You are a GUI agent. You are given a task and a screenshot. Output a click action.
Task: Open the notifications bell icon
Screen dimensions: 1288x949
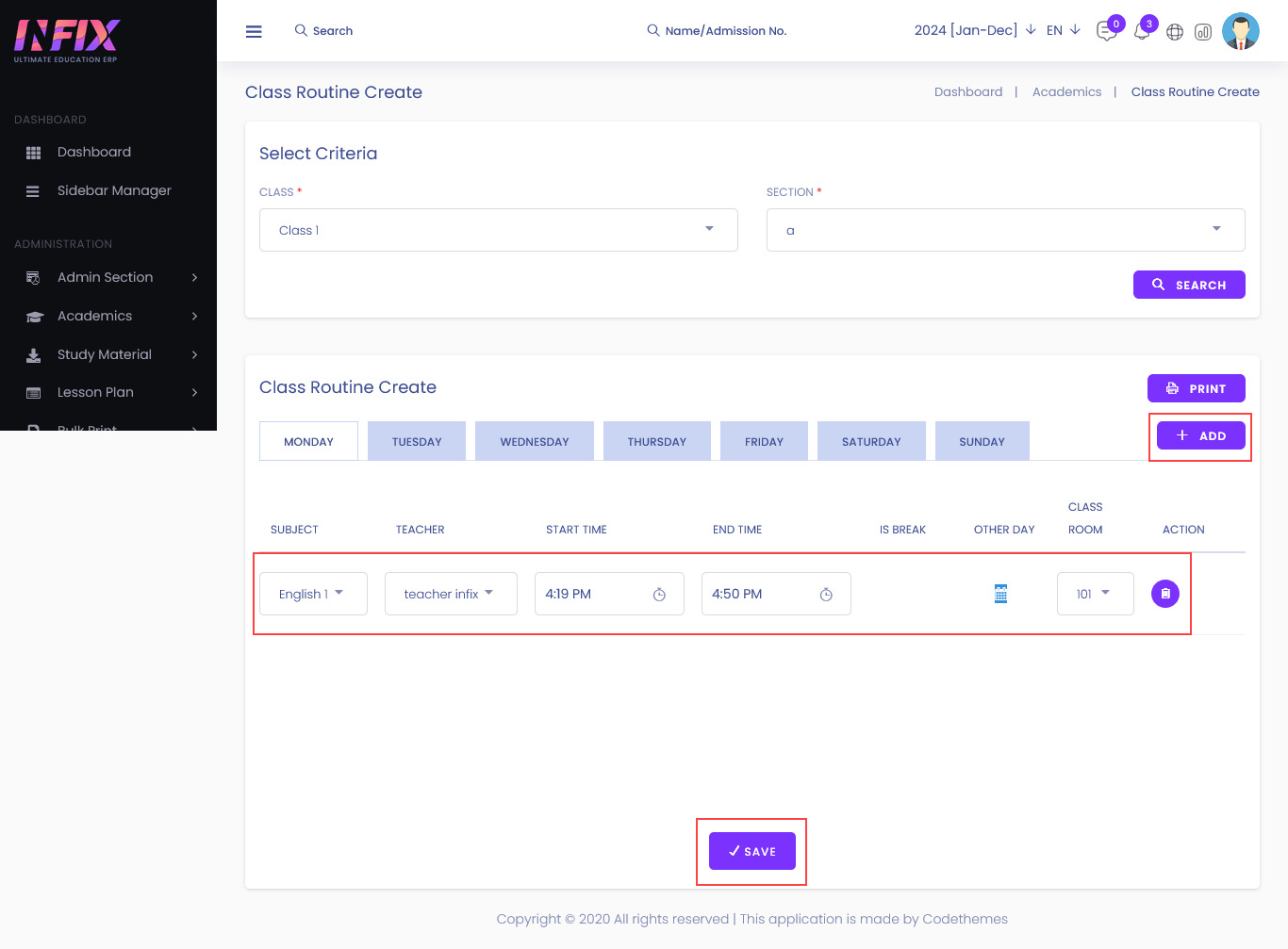pos(1141,31)
